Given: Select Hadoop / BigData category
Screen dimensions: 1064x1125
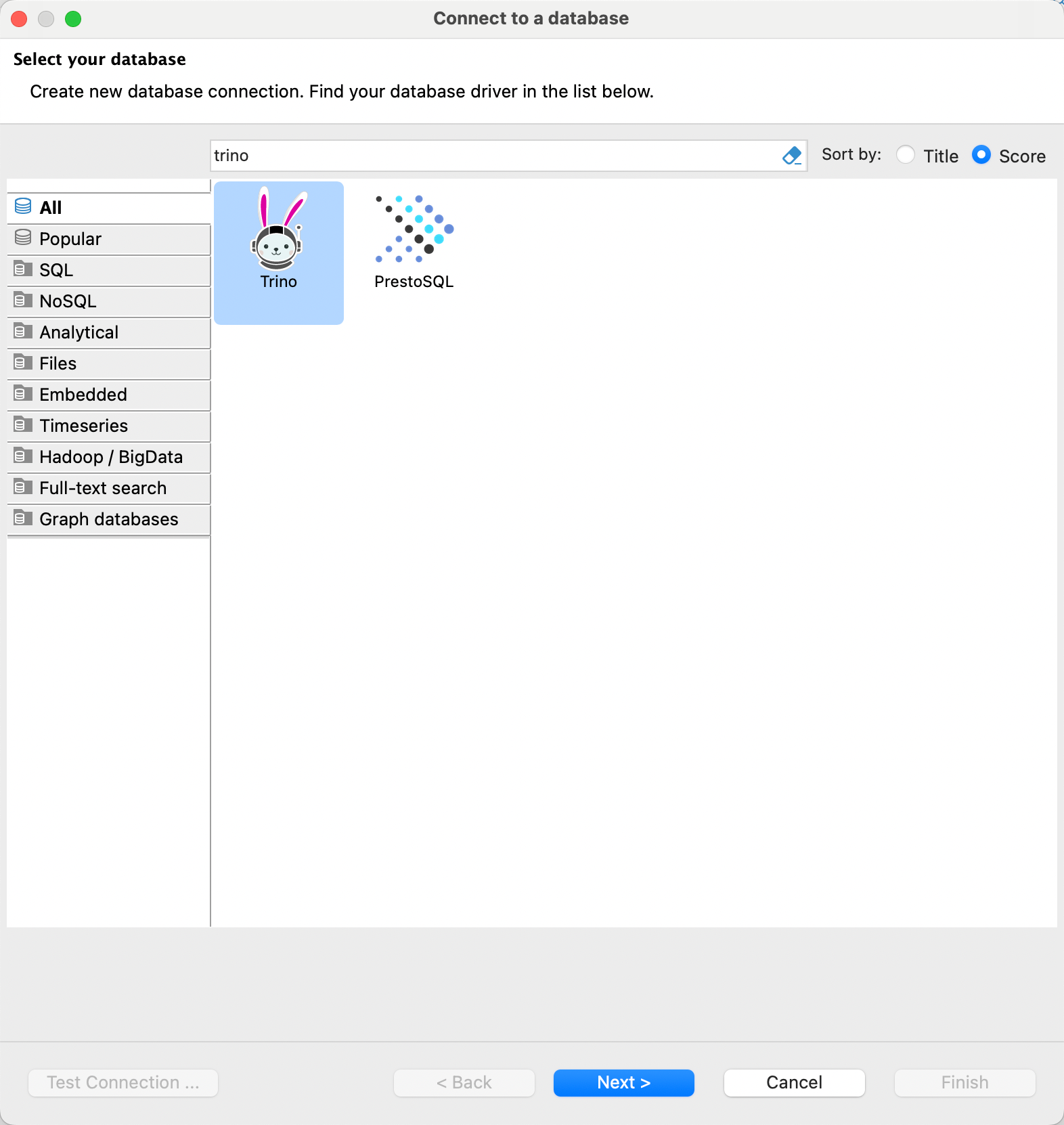Looking at the screenshot, I should [x=109, y=457].
